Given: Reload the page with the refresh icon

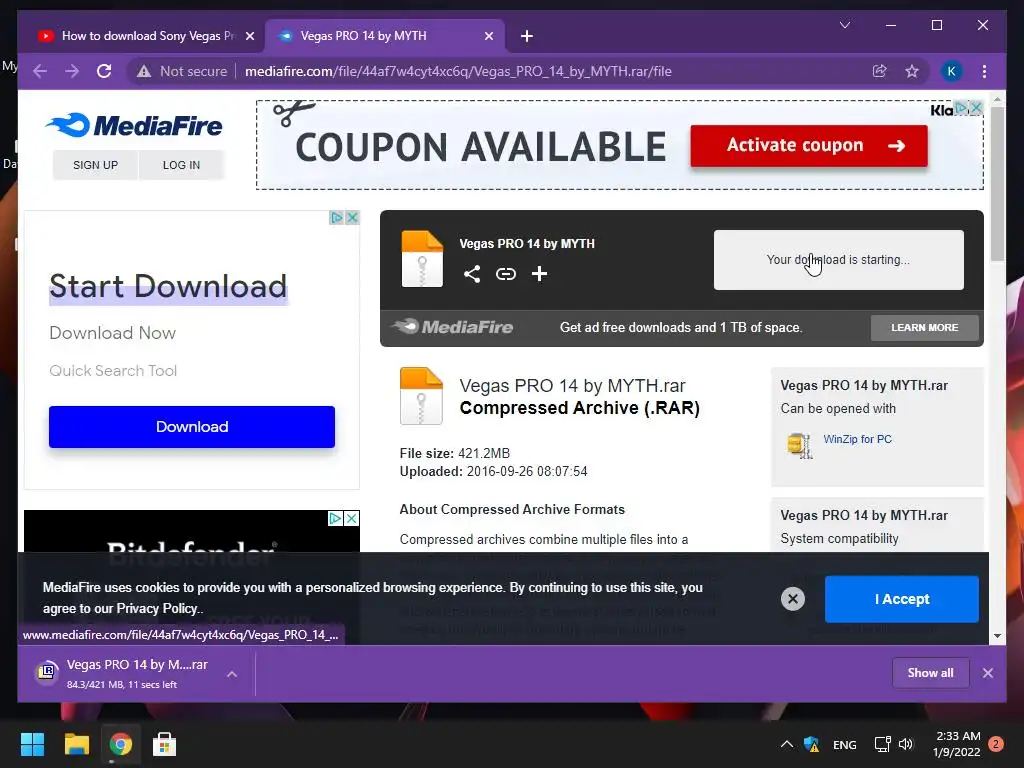Looking at the screenshot, I should pyautogui.click(x=104, y=71).
